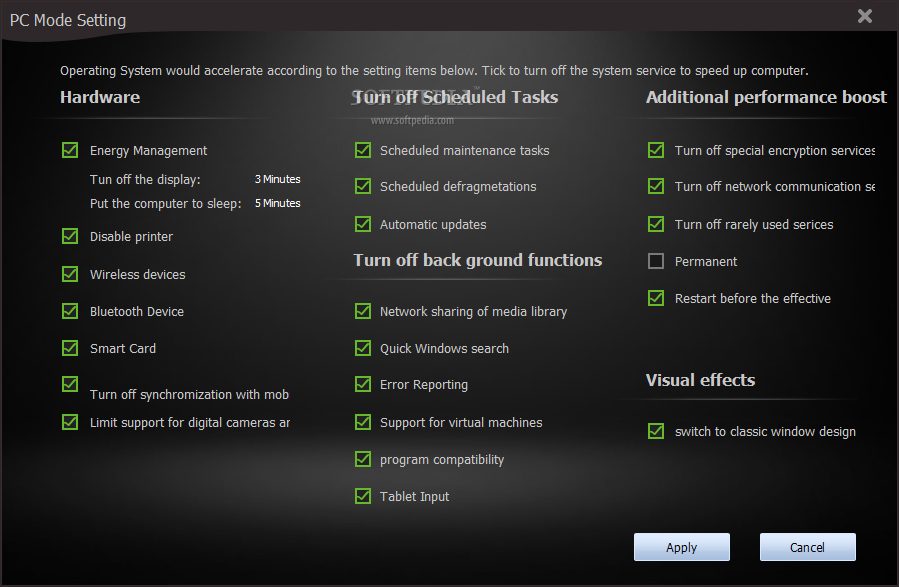Click the 'Turn off back ground functions' heading
This screenshot has height=587, width=899.
pyautogui.click(x=478, y=260)
